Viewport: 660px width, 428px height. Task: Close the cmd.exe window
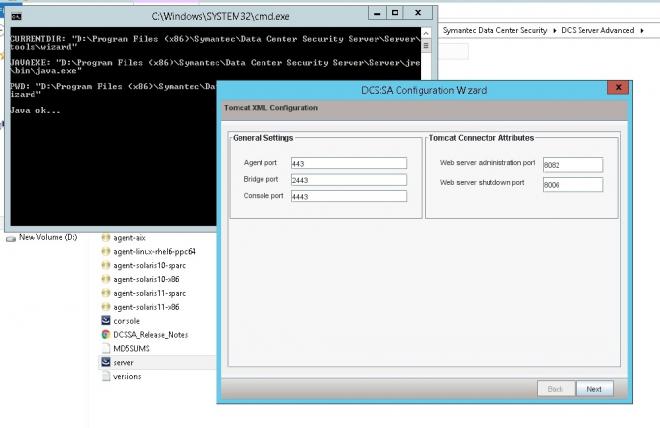tap(418, 13)
